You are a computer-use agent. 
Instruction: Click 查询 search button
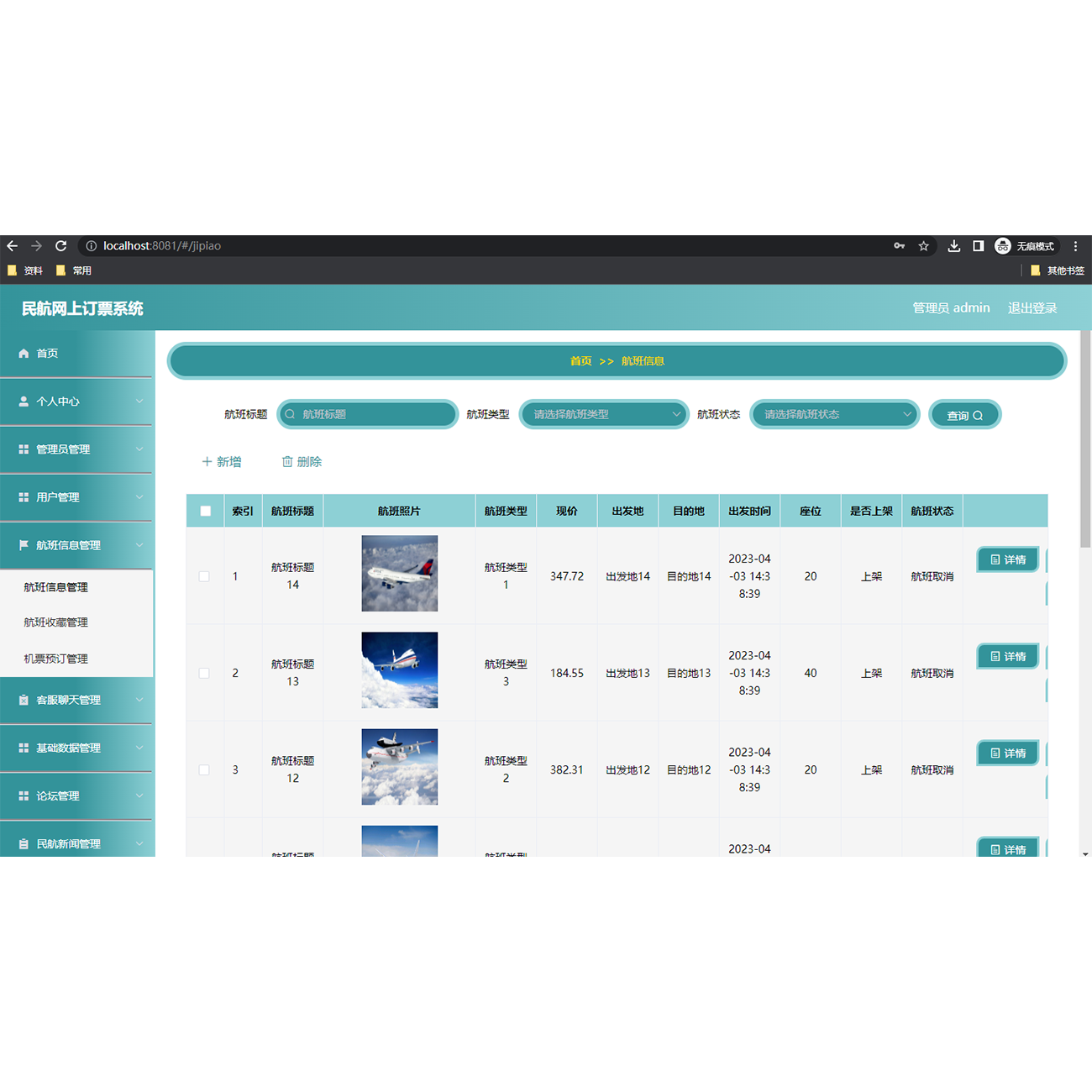964,415
